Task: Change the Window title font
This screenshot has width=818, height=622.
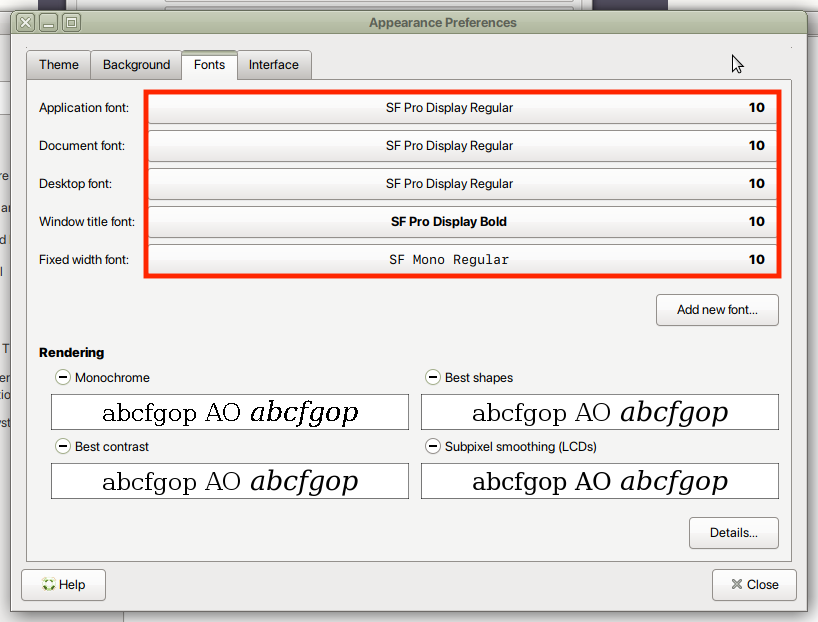Action: click(462, 222)
